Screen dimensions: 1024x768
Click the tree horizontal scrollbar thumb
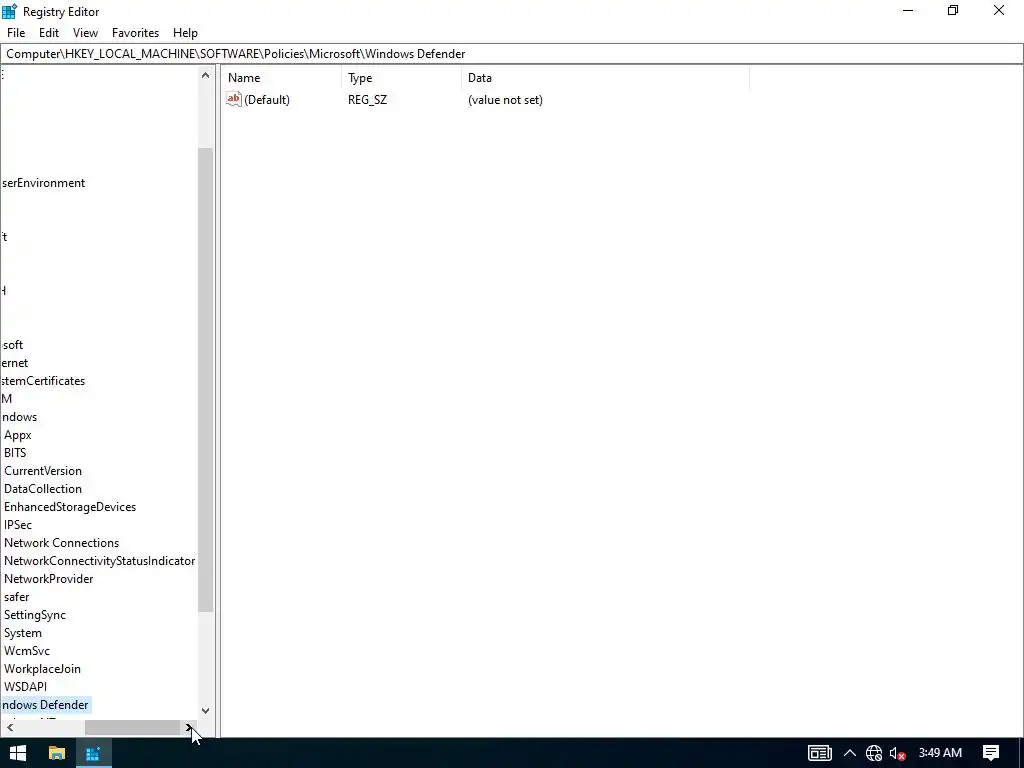point(133,727)
